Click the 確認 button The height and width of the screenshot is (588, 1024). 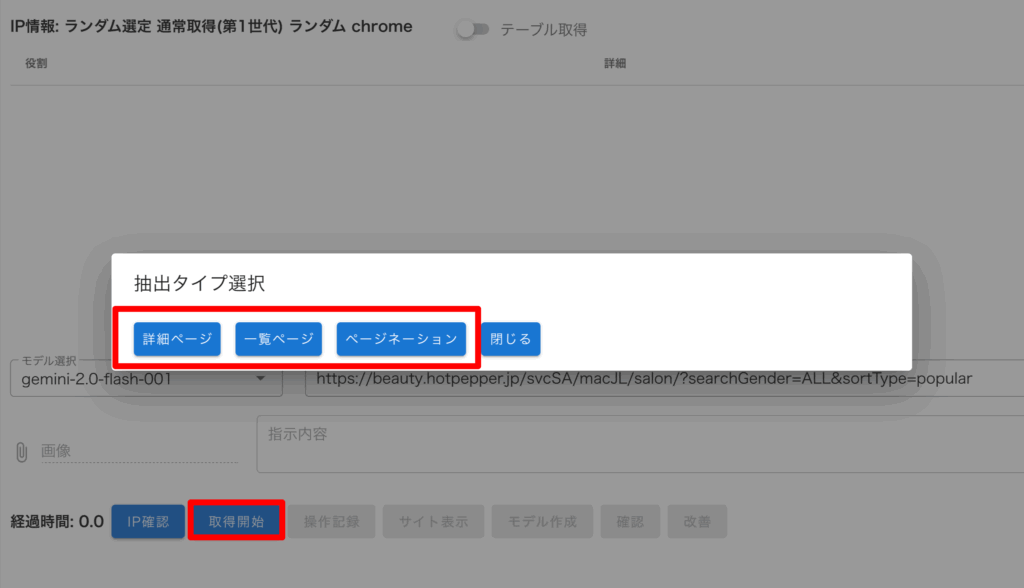point(630,521)
